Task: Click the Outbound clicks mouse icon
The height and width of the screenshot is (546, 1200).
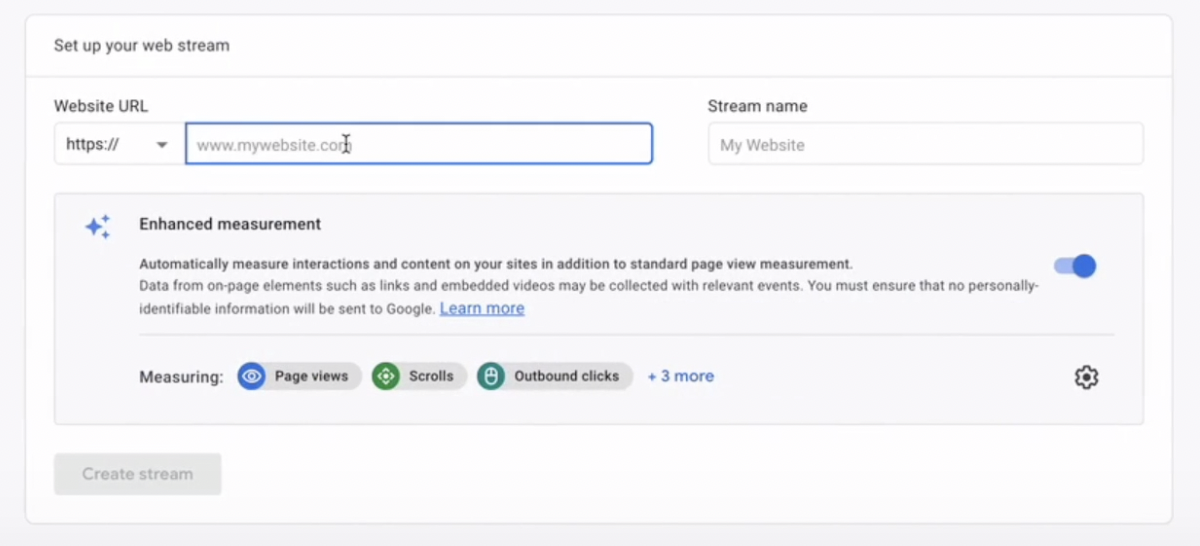Action: point(491,376)
